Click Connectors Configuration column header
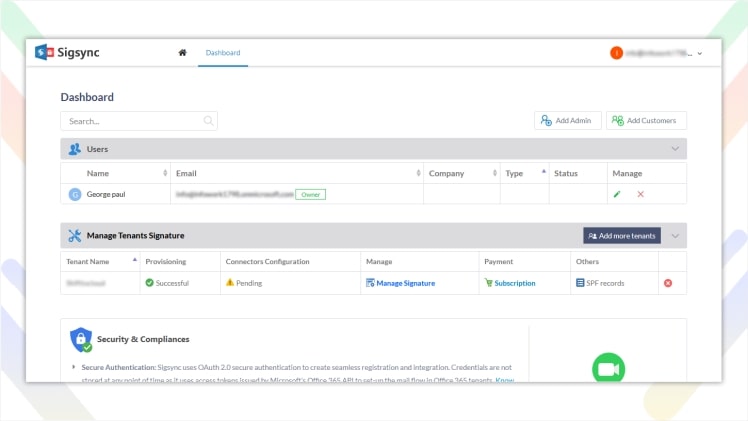748x421 pixels. click(267, 262)
